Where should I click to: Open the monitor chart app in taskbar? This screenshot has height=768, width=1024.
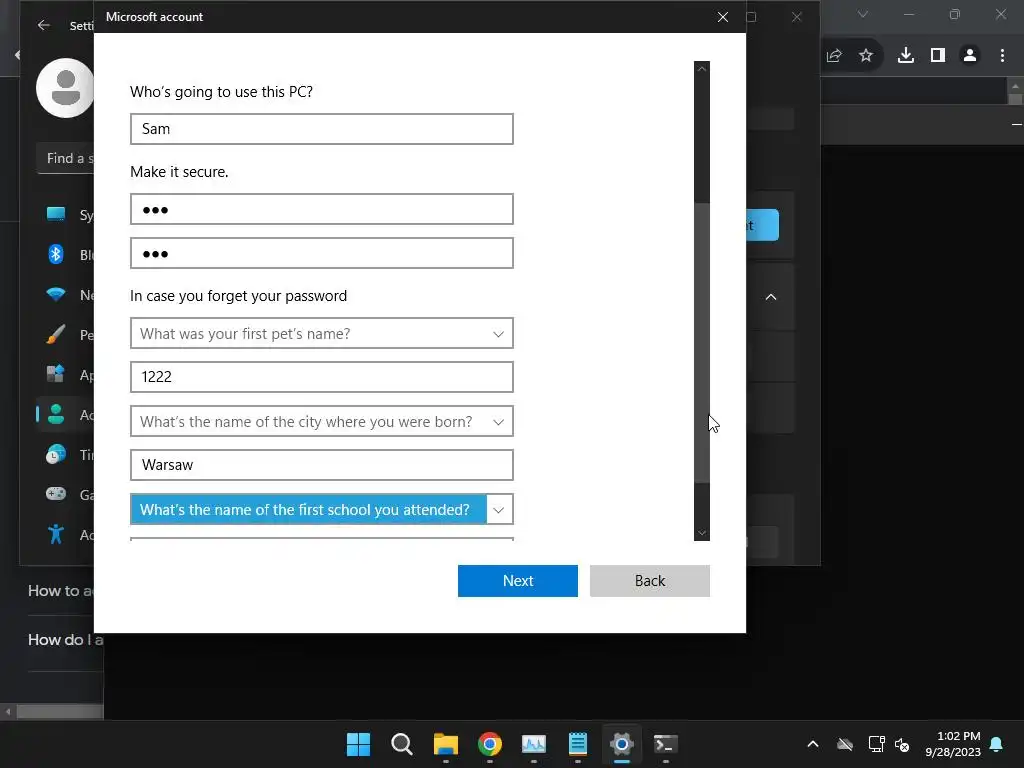[534, 744]
